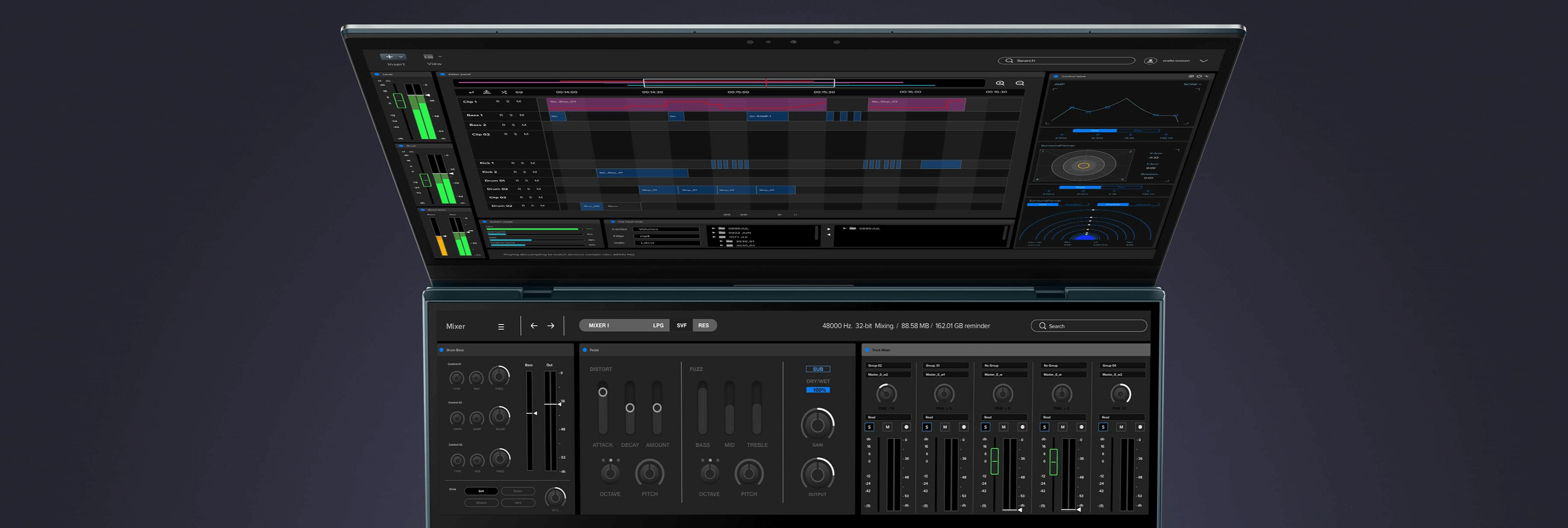Open Read automation dropdown on Group 02
1568x528 pixels.
tap(888, 417)
